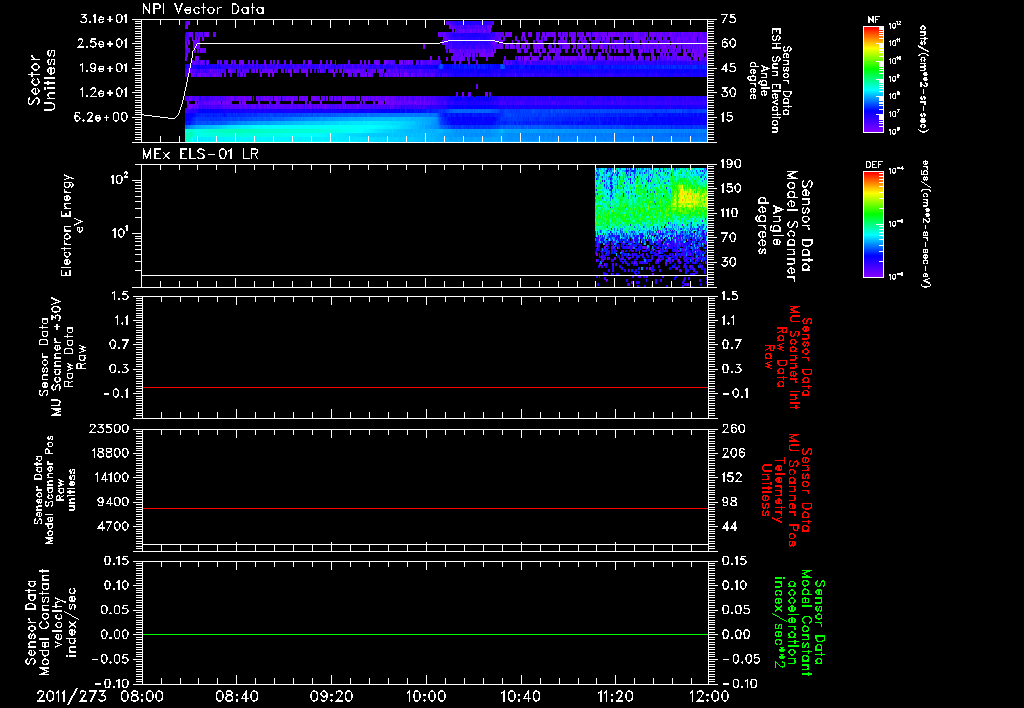Click the '260' telemetry axis value
The height and width of the screenshot is (708, 1024).
pyautogui.click(x=733, y=428)
